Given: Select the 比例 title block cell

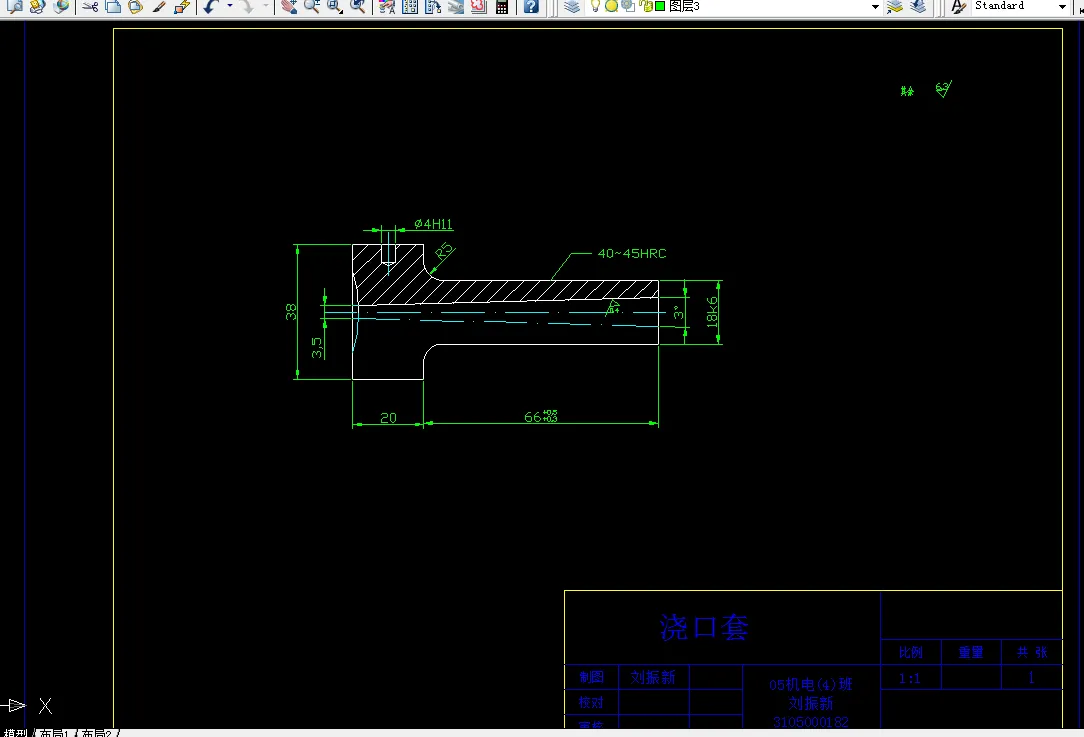Looking at the screenshot, I should pos(910,652).
